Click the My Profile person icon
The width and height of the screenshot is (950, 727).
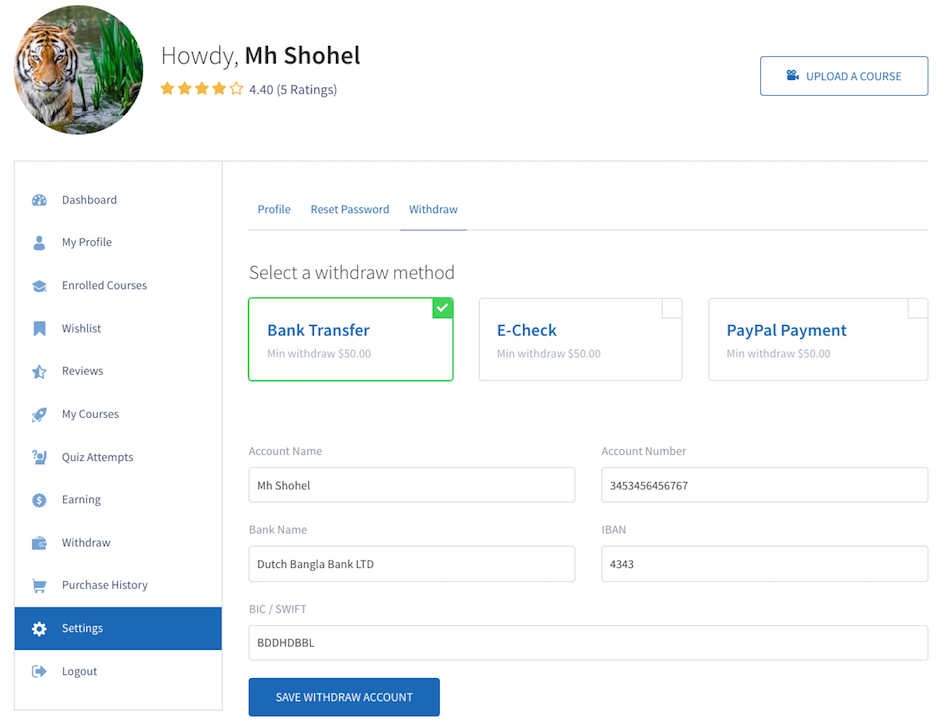coord(39,242)
